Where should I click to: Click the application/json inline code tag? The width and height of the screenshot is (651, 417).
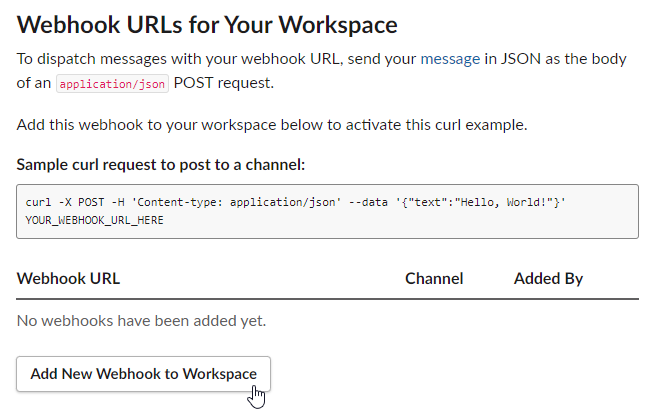(113, 84)
